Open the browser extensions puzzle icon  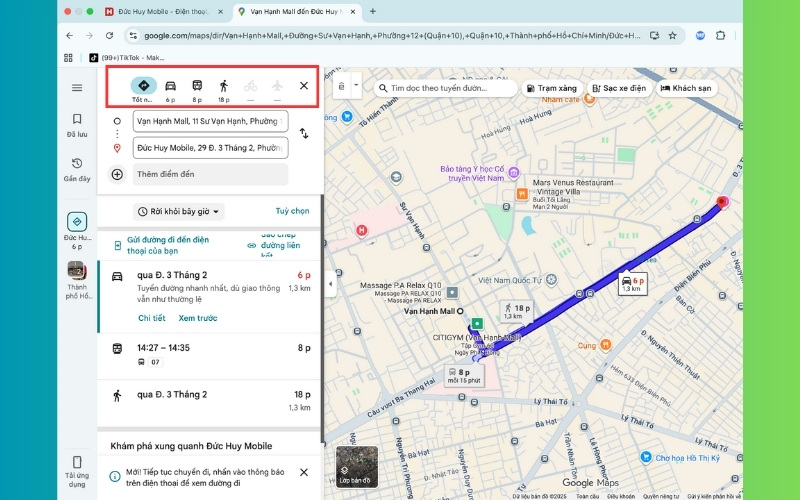click(x=720, y=36)
